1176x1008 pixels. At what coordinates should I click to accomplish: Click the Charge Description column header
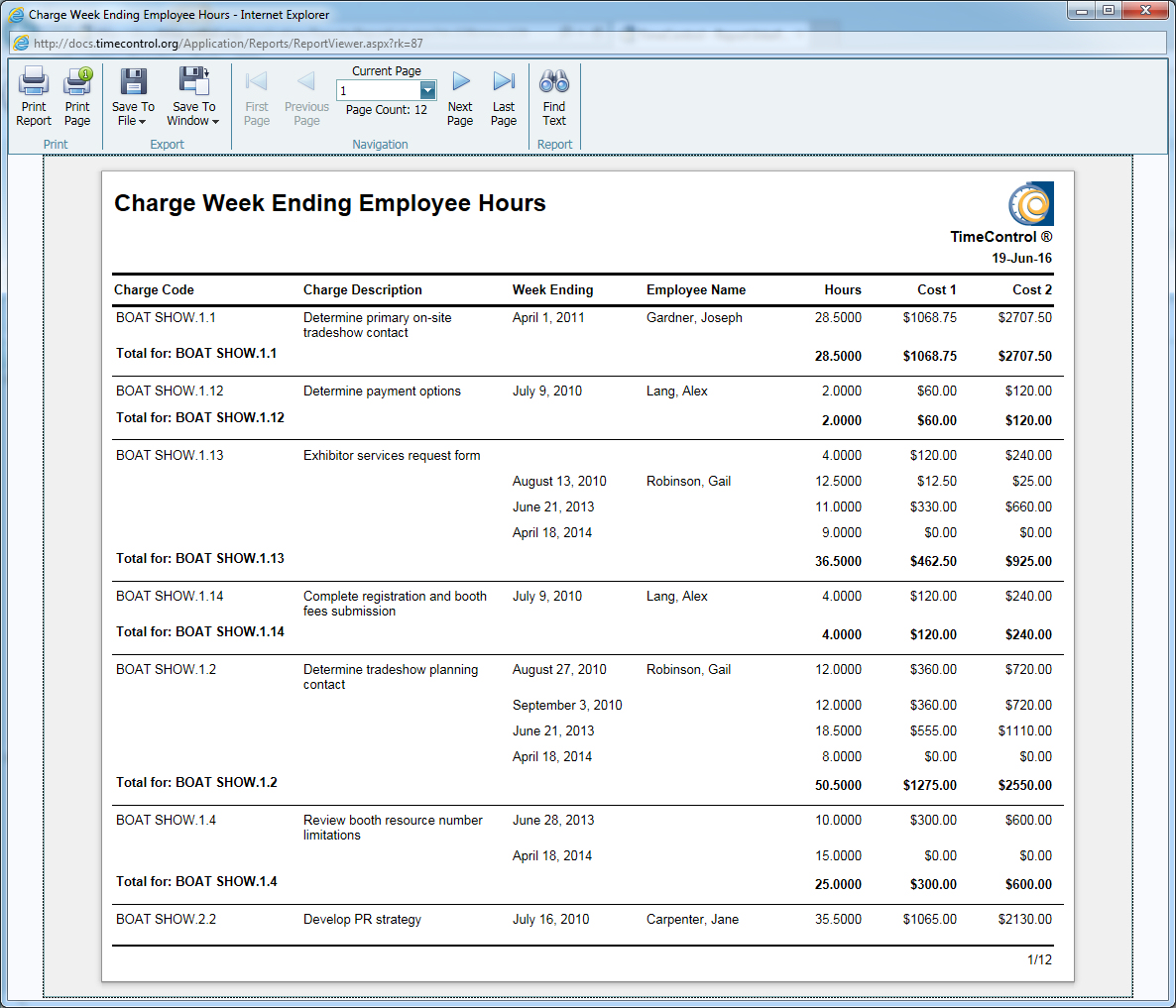coord(362,290)
